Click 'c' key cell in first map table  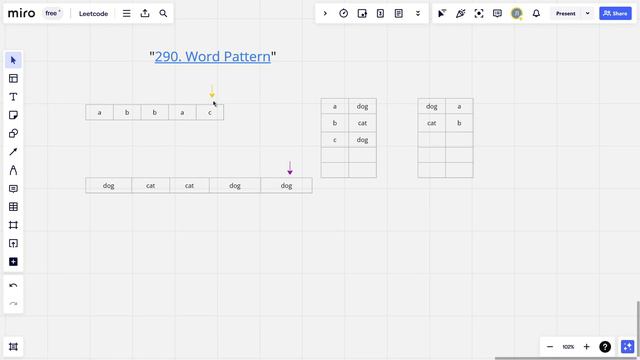(x=335, y=140)
